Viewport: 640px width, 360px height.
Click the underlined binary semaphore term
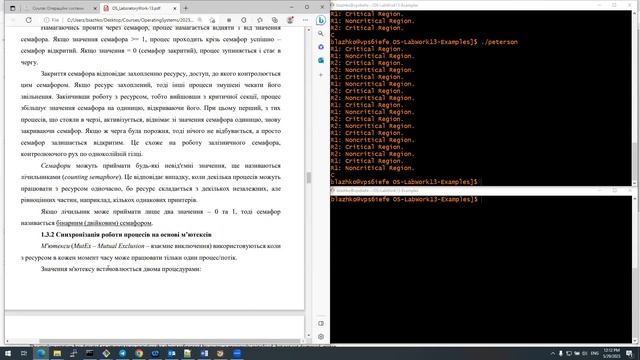104,223
